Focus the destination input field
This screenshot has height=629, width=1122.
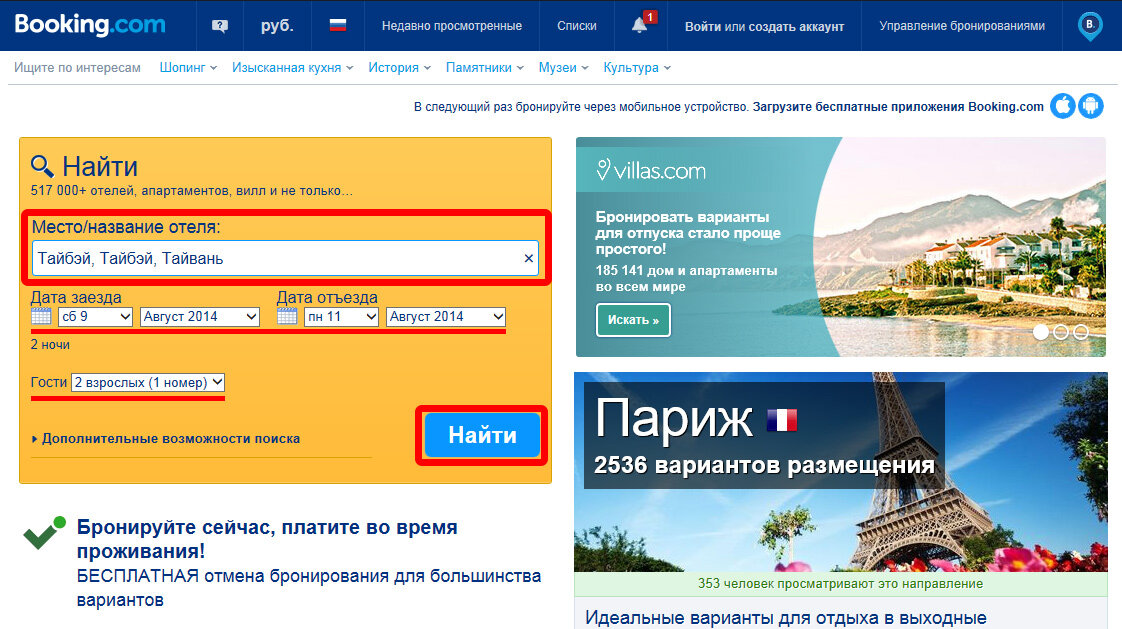[x=285, y=258]
